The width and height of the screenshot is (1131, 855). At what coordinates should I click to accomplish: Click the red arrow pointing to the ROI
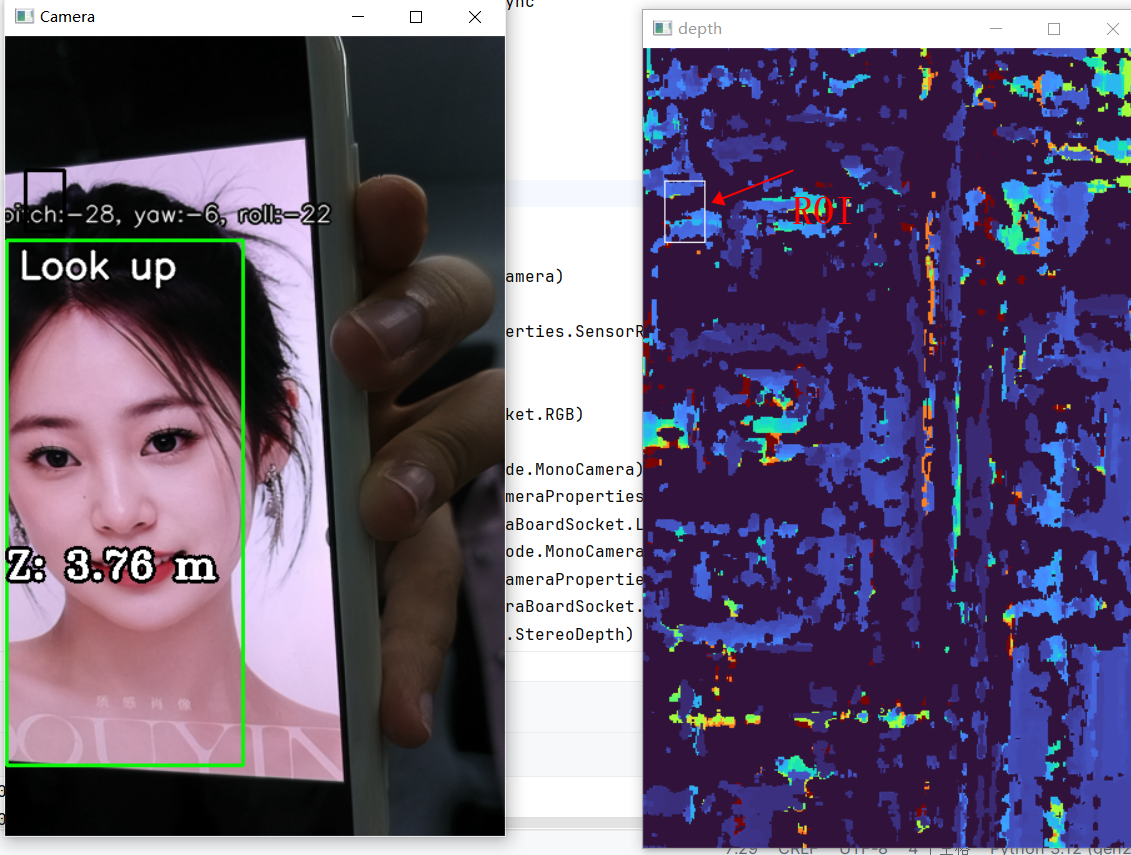click(750, 187)
